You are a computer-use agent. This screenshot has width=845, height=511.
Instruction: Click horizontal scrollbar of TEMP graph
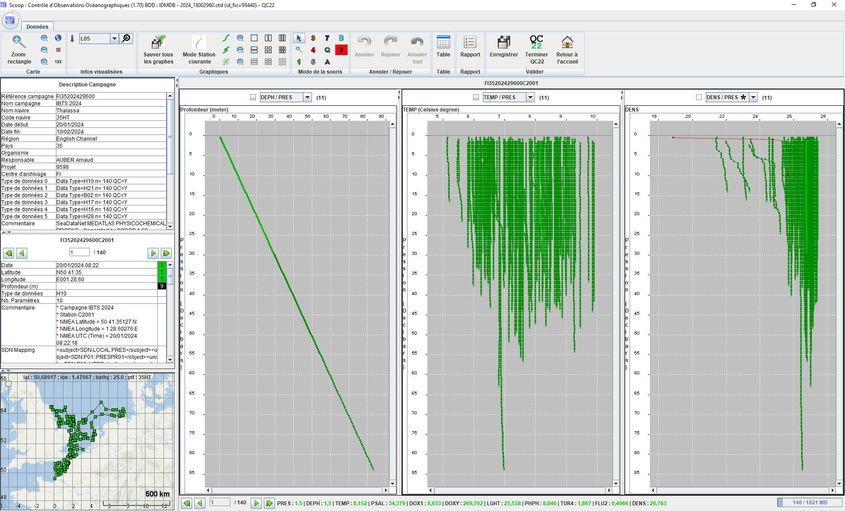coord(523,491)
